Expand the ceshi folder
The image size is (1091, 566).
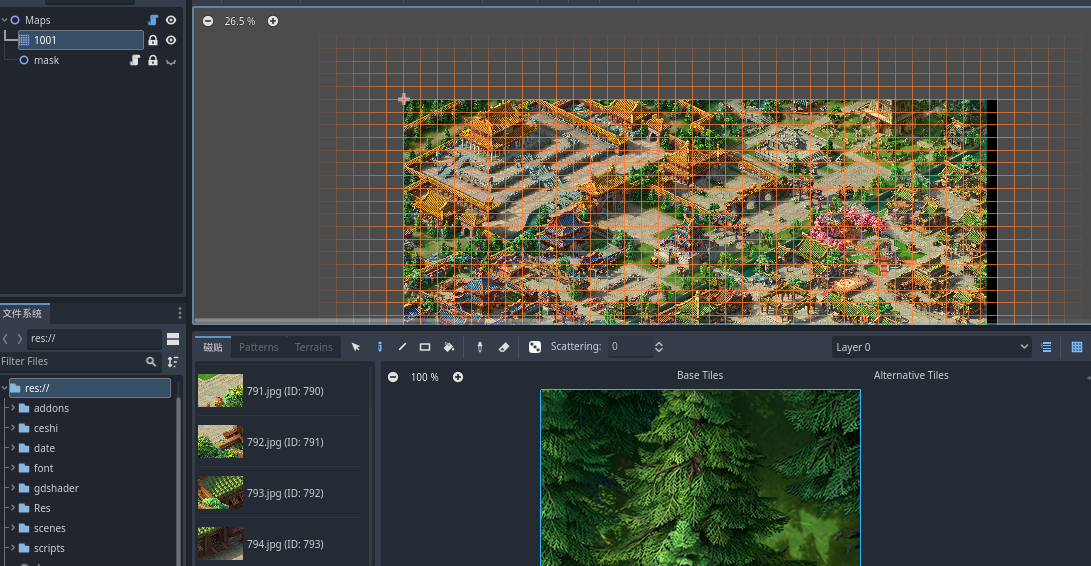pos(13,428)
